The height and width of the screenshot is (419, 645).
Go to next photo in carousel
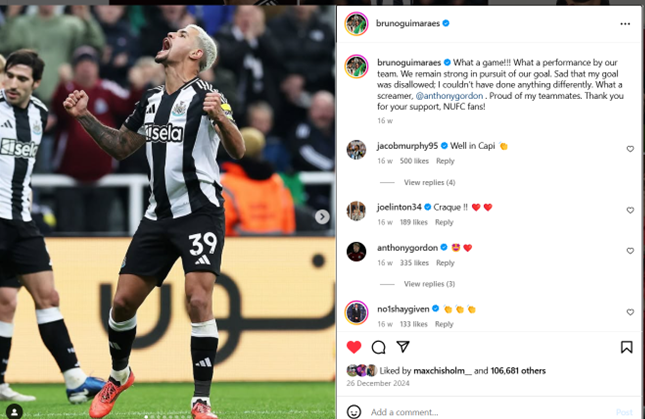[322, 216]
